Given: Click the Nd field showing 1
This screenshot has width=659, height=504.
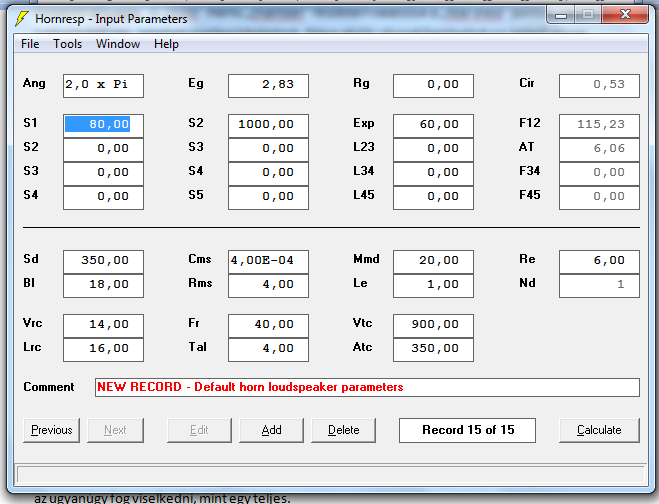Looking at the screenshot, I should pyautogui.click(x=599, y=285).
